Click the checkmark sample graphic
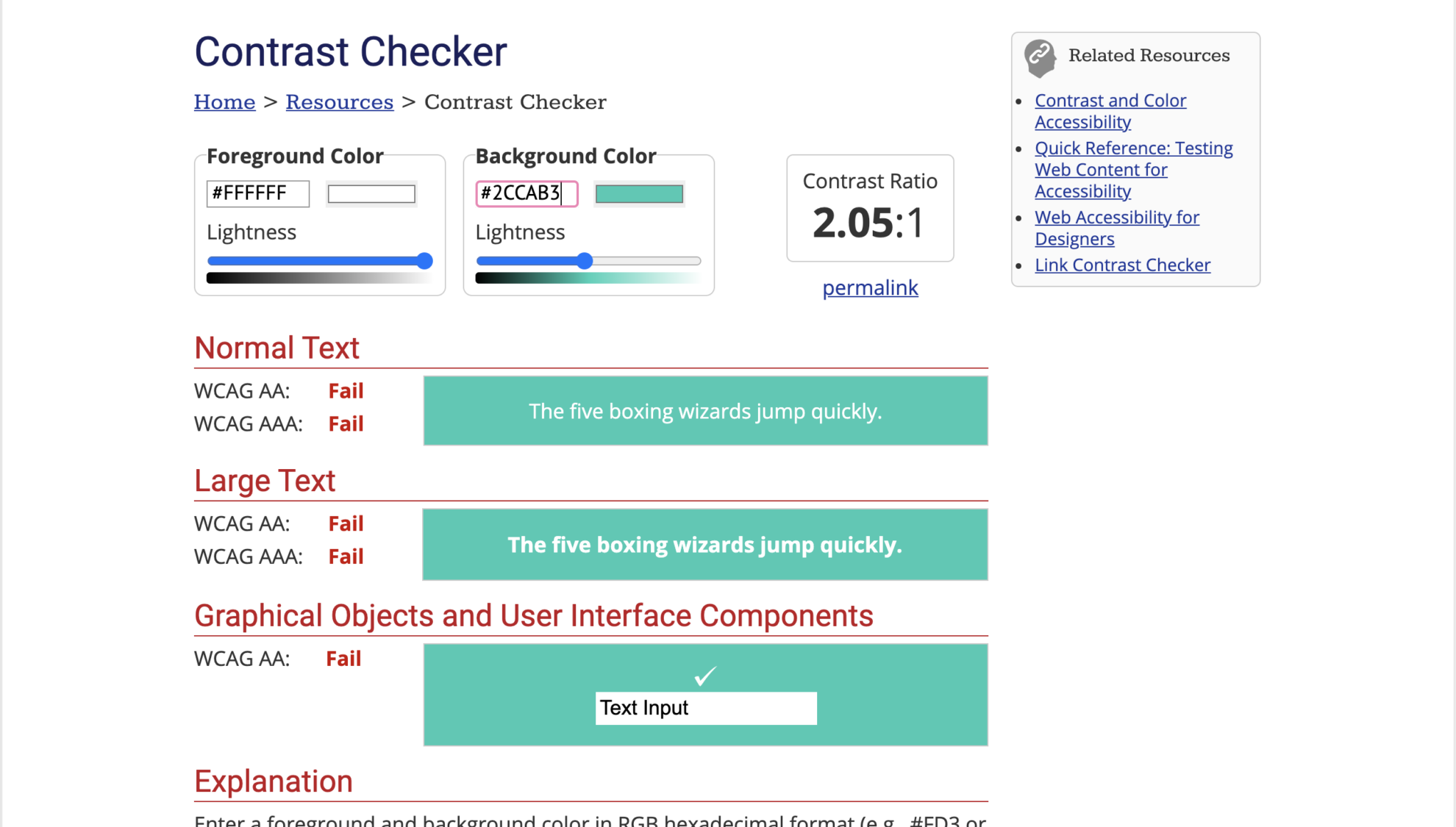Screen dimensions: 1456x827 tap(704, 675)
